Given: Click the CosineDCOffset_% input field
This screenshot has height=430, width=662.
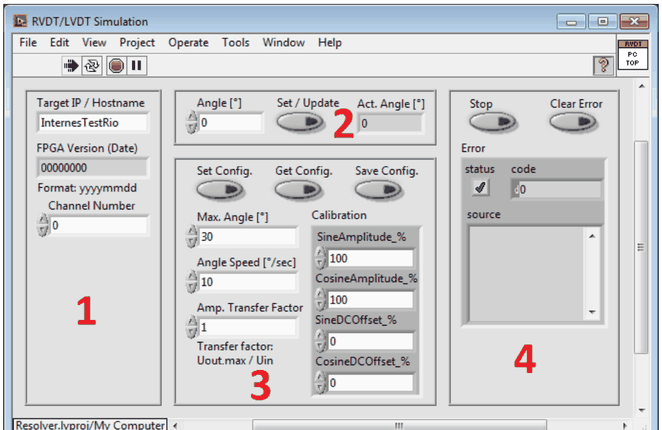Looking at the screenshot, I should point(371,382).
